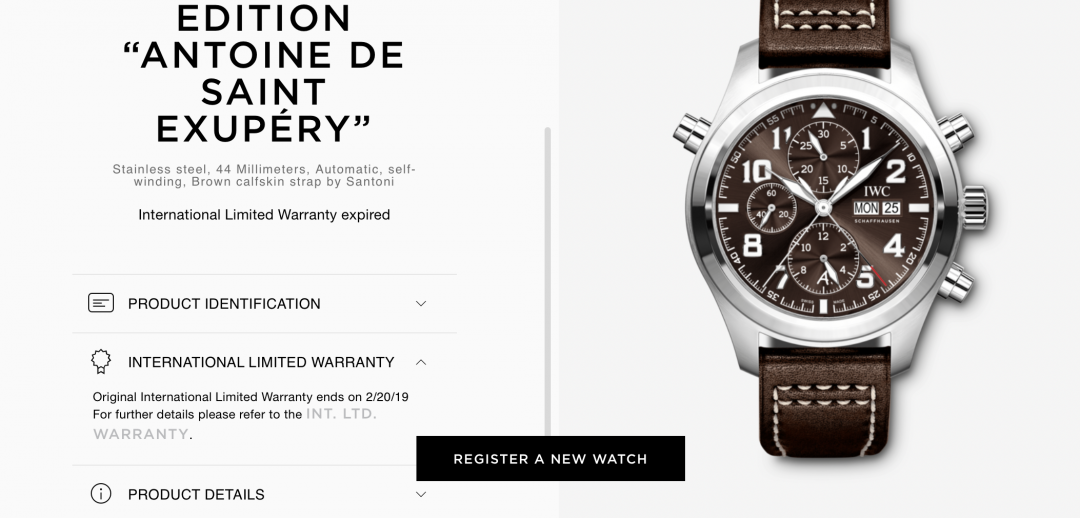Click the brown leather strap below the case
Viewport: 1080px width, 518px height.
click(824, 400)
